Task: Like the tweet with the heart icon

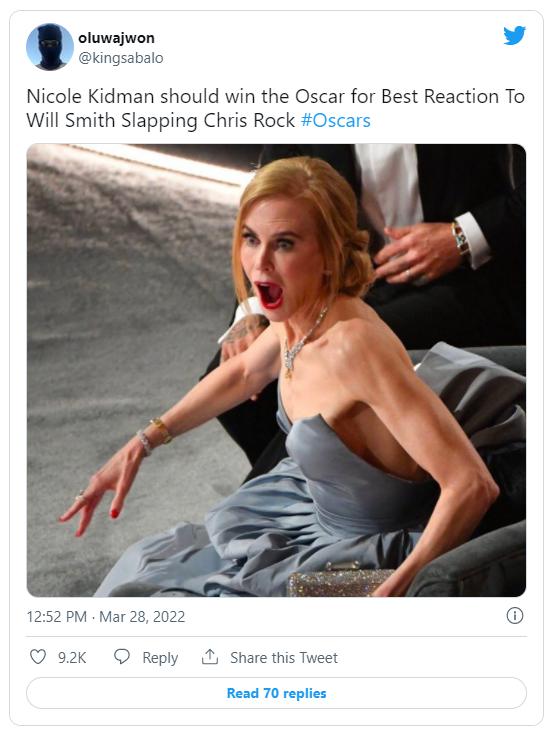Action: tap(38, 657)
